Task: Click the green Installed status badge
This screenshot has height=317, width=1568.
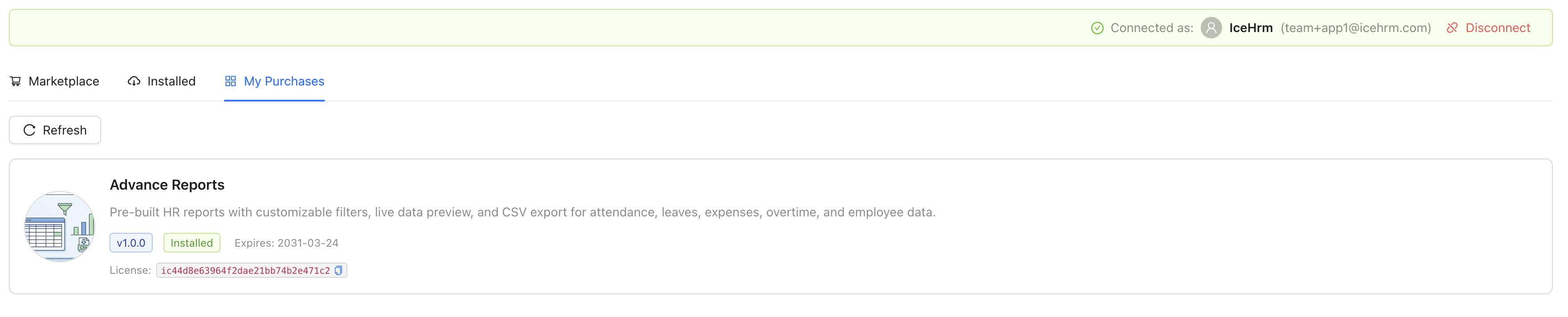Action: click(191, 243)
